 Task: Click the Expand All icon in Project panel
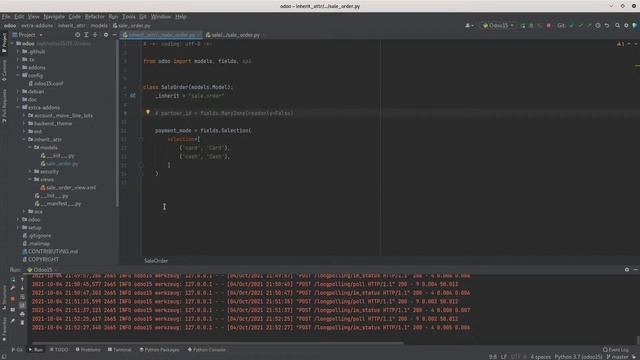(86, 35)
